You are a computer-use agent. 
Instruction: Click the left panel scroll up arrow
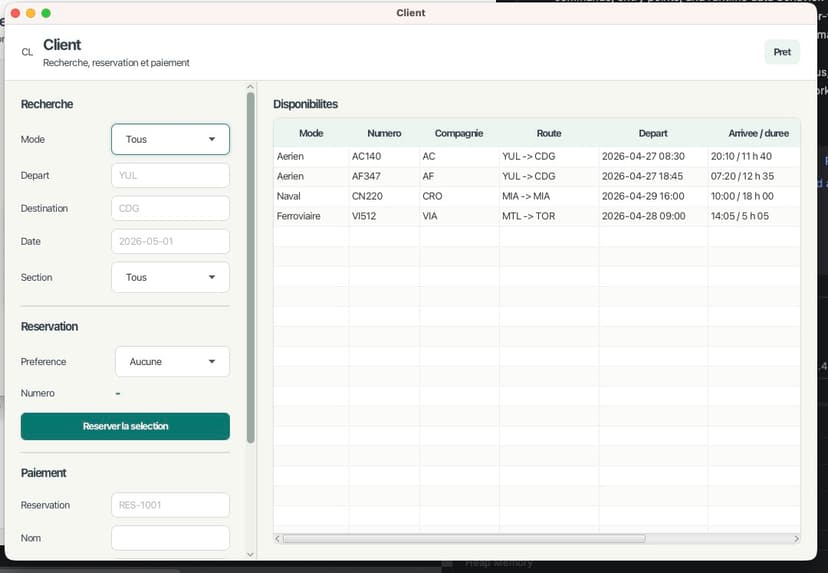point(250,87)
